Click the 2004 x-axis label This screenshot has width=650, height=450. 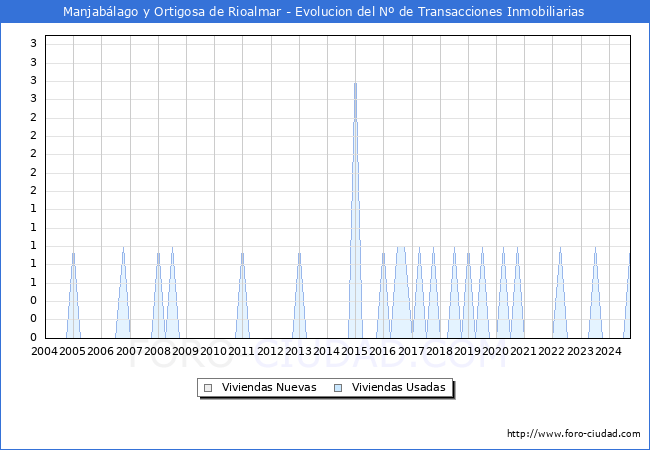point(44,351)
